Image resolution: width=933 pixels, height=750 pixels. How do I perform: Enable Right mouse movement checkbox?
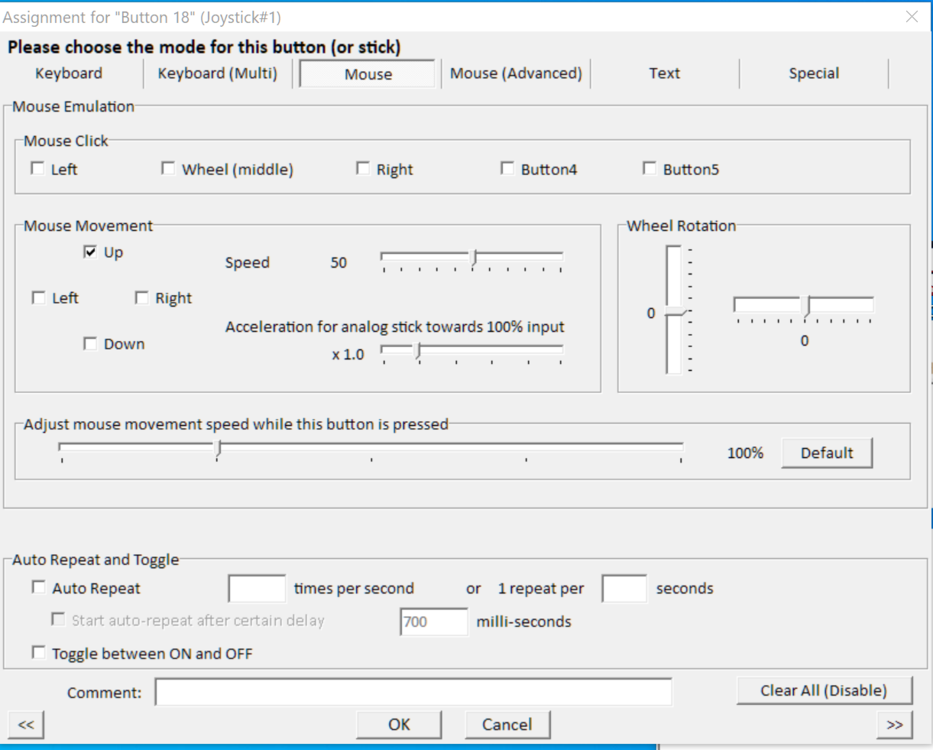click(x=142, y=297)
